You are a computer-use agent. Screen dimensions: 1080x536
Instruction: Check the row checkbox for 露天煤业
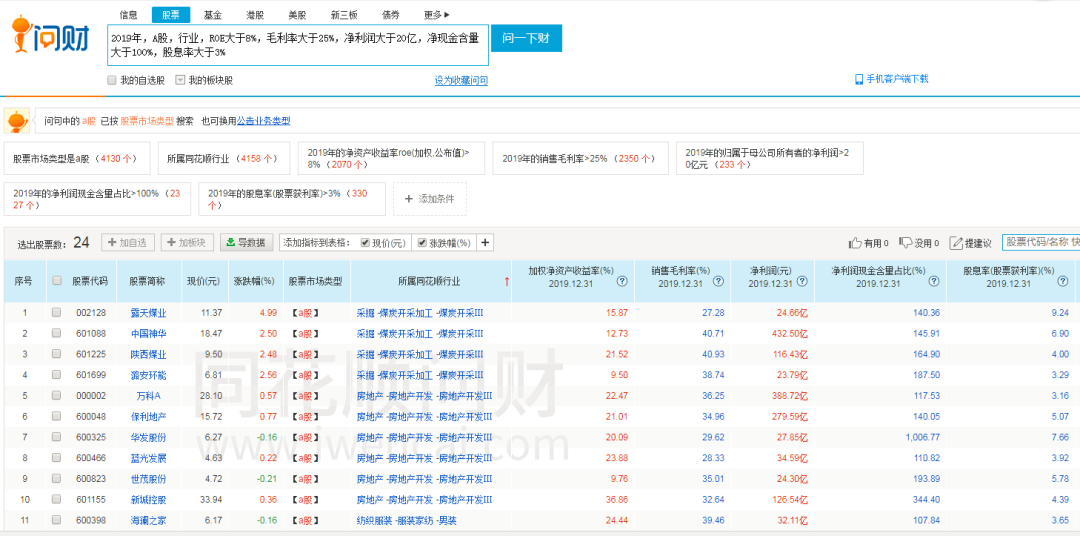click(56, 313)
